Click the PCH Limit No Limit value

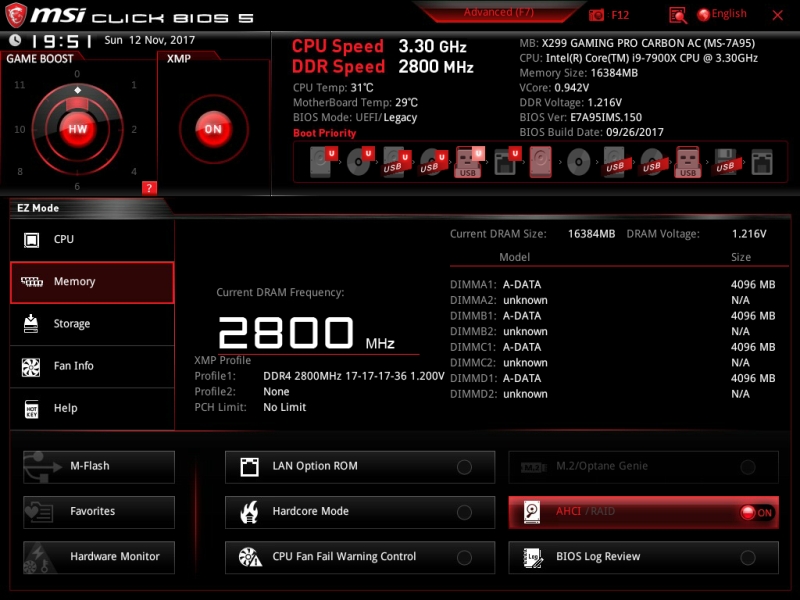click(x=285, y=407)
